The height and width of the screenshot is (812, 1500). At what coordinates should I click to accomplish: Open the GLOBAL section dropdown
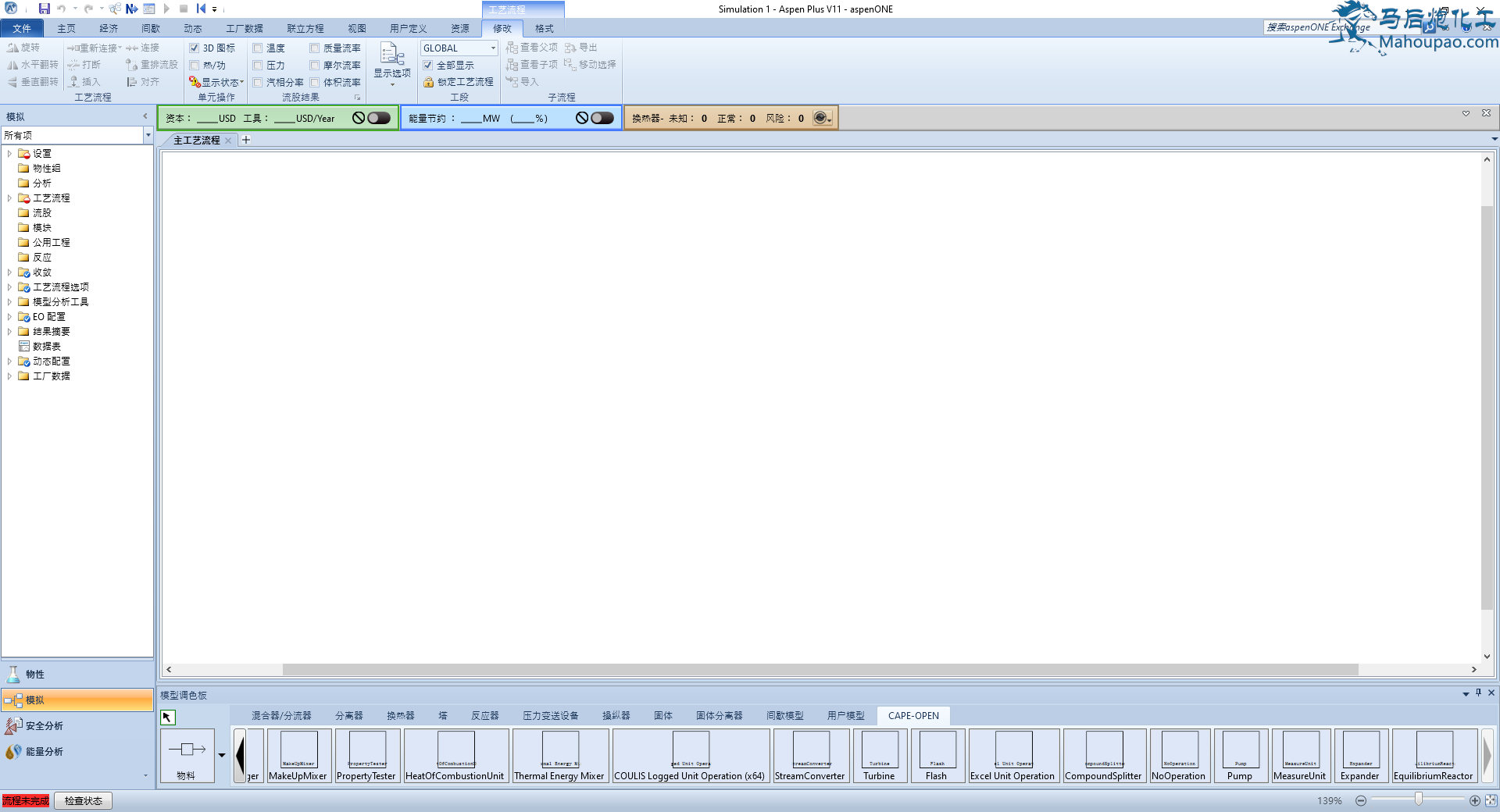(x=493, y=48)
